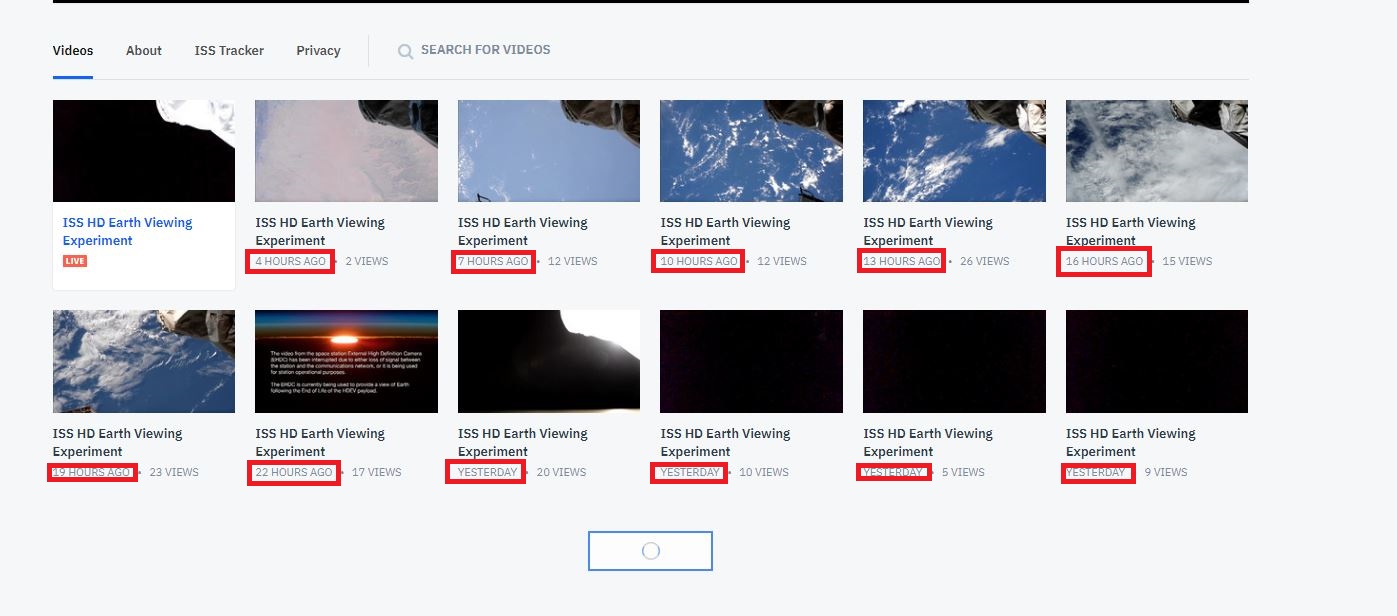
Task: Click the Search for Videos field
Action: [x=485, y=50]
